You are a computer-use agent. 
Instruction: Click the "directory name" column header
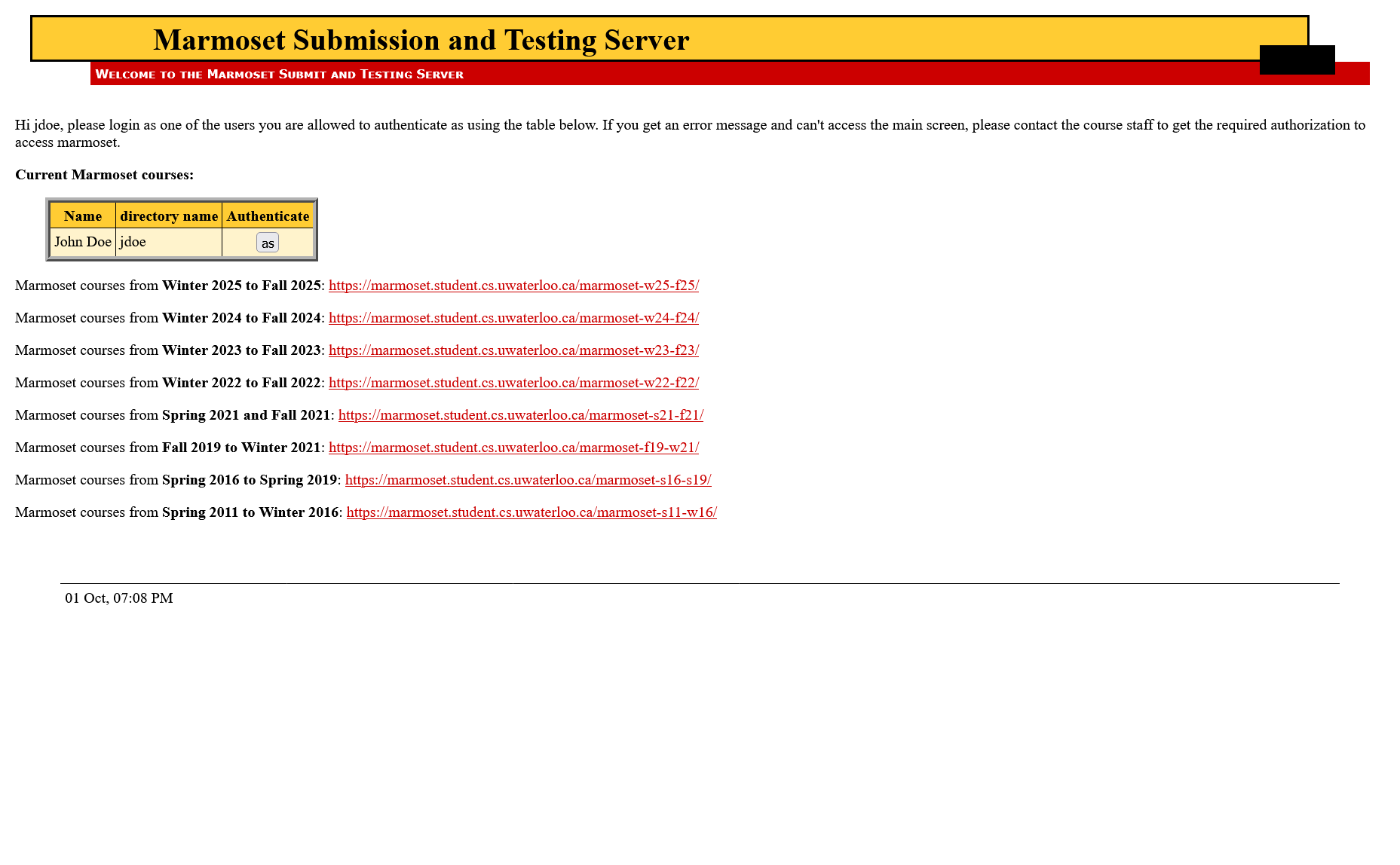169,216
